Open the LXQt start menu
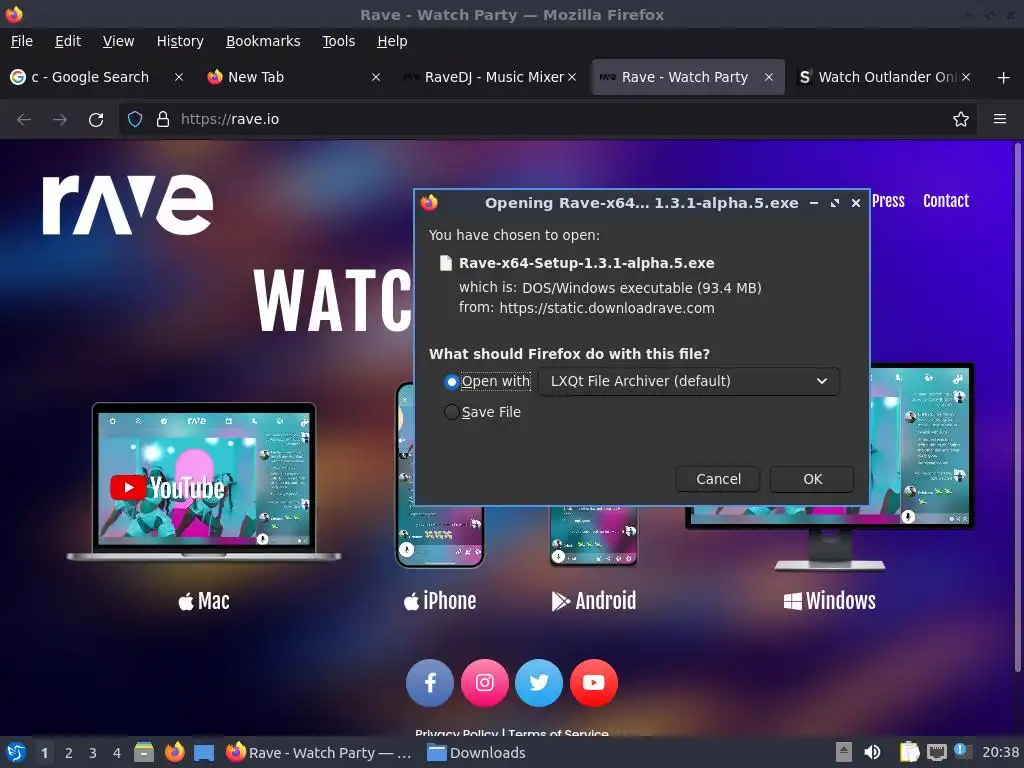1024x768 pixels. point(16,753)
